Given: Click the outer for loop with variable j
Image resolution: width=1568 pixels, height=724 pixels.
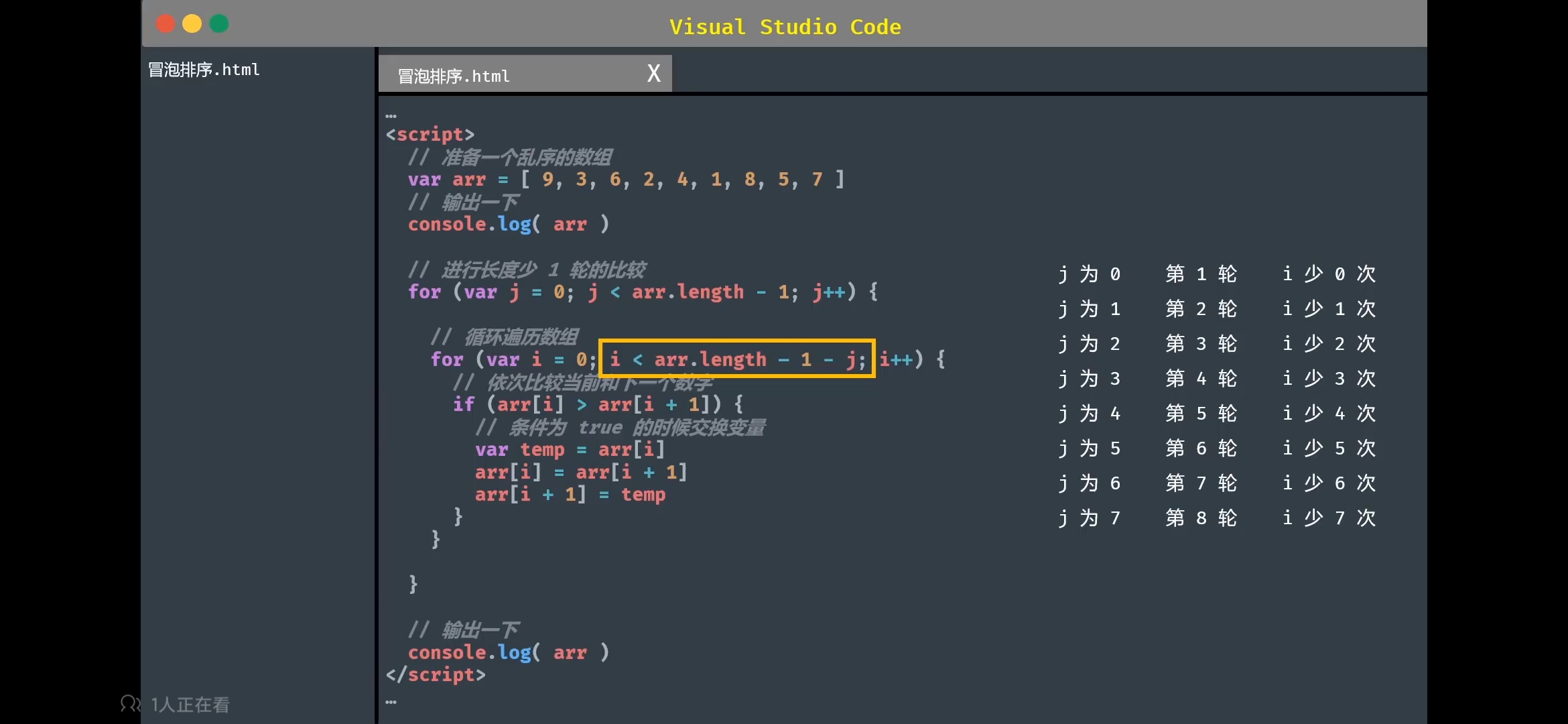Looking at the screenshot, I should coord(642,292).
